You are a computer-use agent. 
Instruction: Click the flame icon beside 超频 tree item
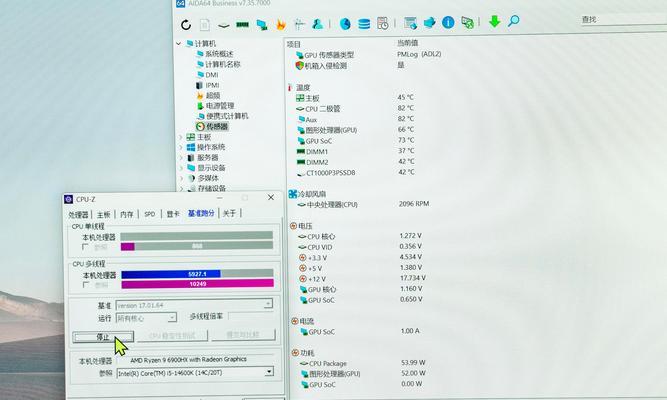(200, 96)
